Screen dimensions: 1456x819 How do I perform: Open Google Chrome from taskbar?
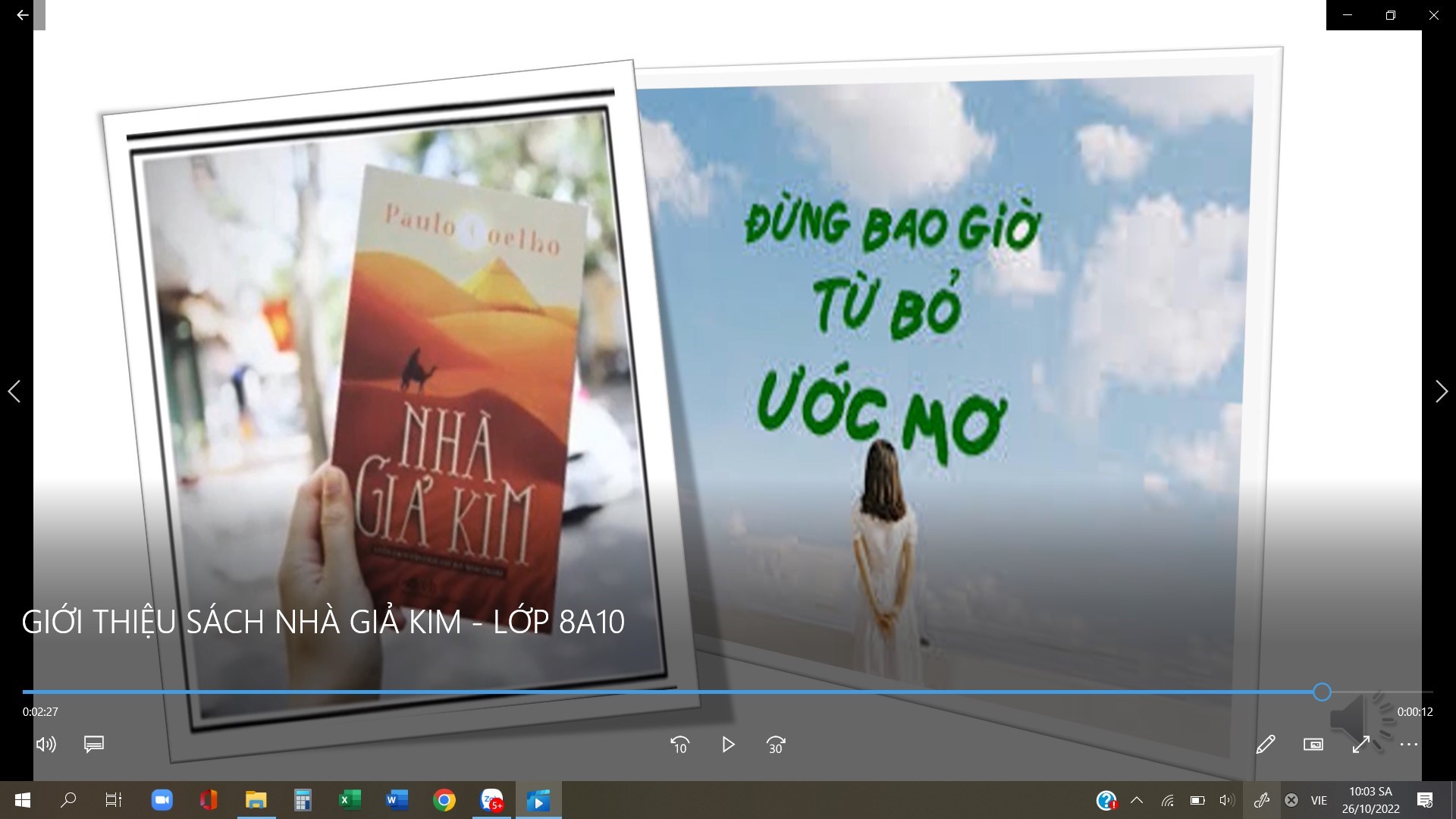pos(444,800)
